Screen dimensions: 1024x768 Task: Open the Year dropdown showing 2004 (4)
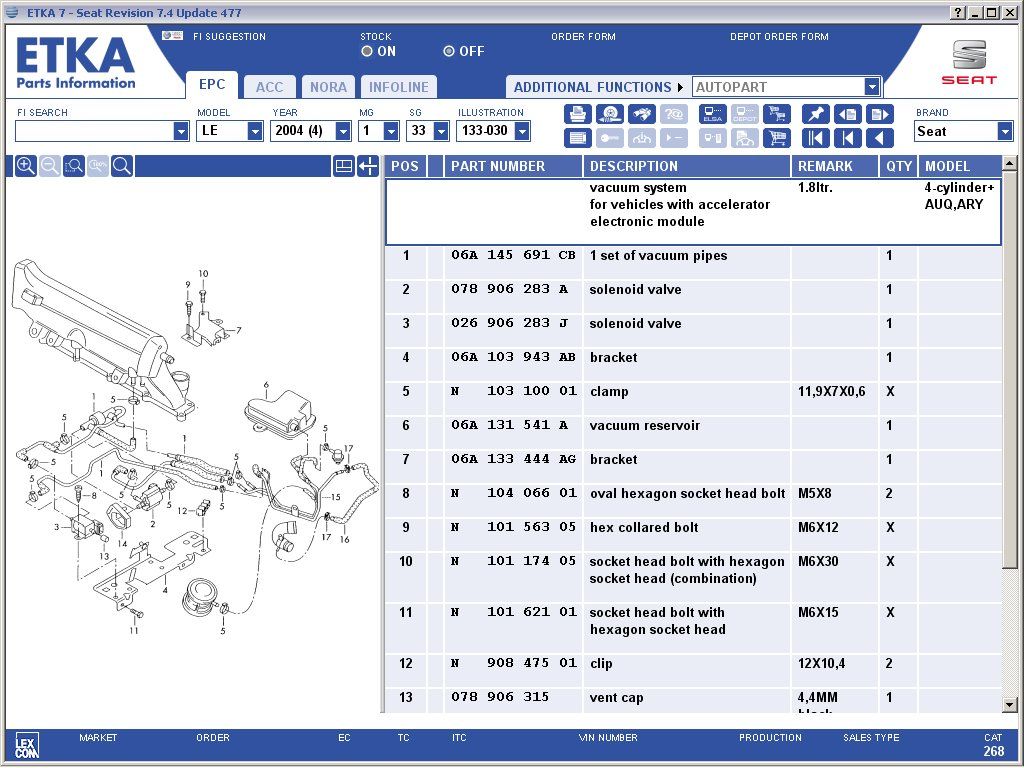(x=343, y=131)
